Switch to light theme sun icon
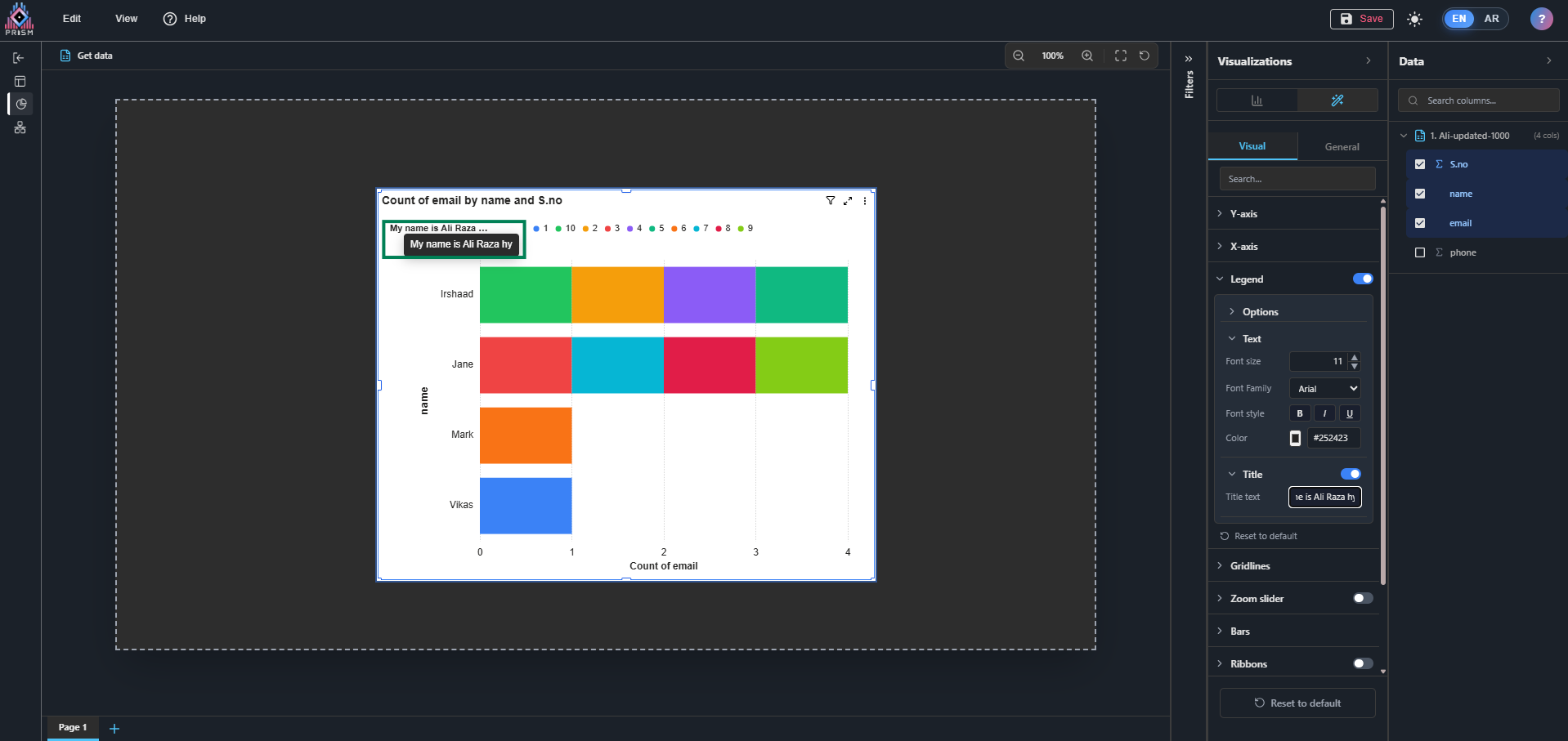1568x741 pixels. pos(1415,19)
